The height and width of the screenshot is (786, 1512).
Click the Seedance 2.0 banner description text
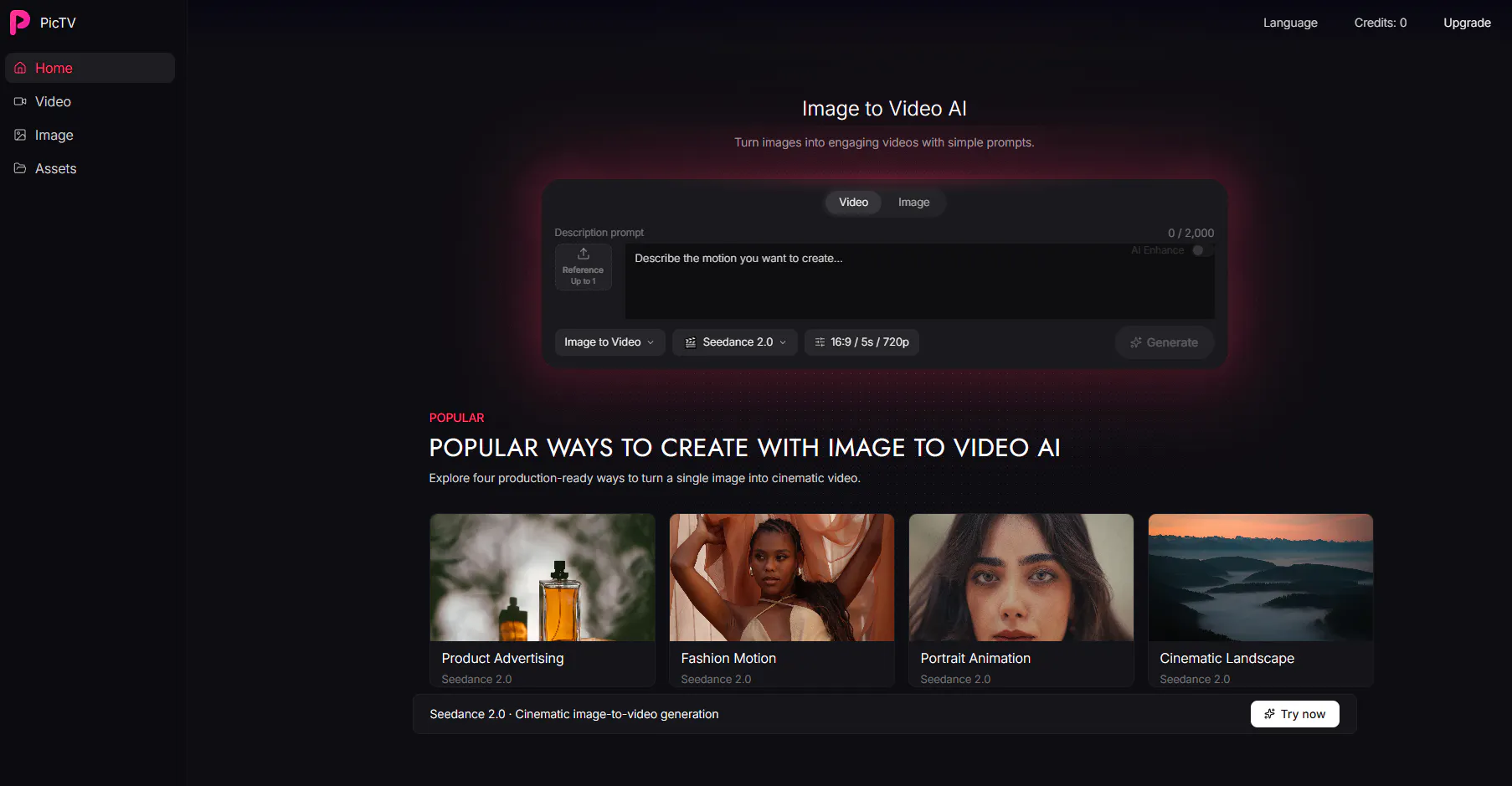[x=573, y=714]
